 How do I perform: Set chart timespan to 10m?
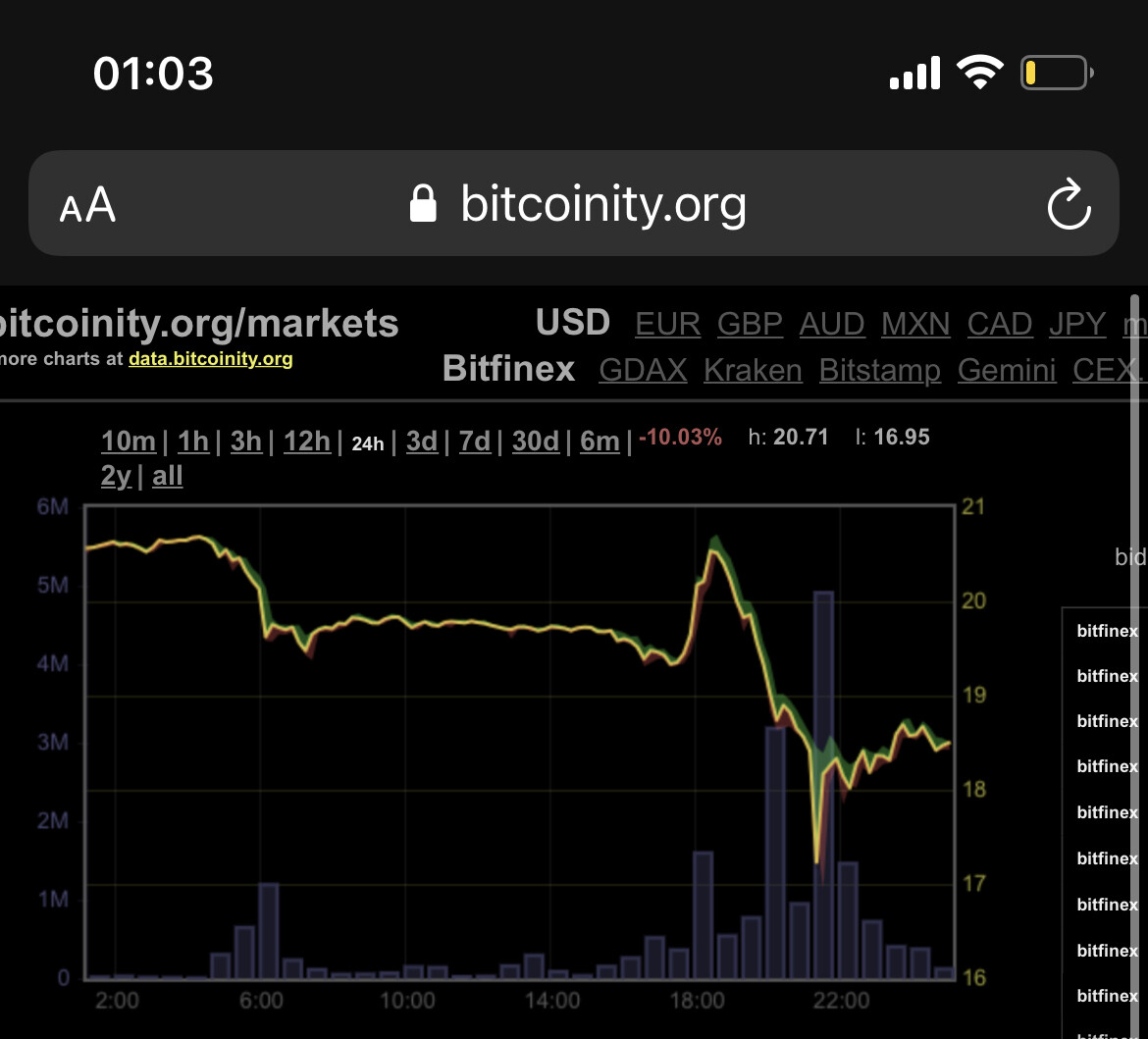(x=128, y=442)
